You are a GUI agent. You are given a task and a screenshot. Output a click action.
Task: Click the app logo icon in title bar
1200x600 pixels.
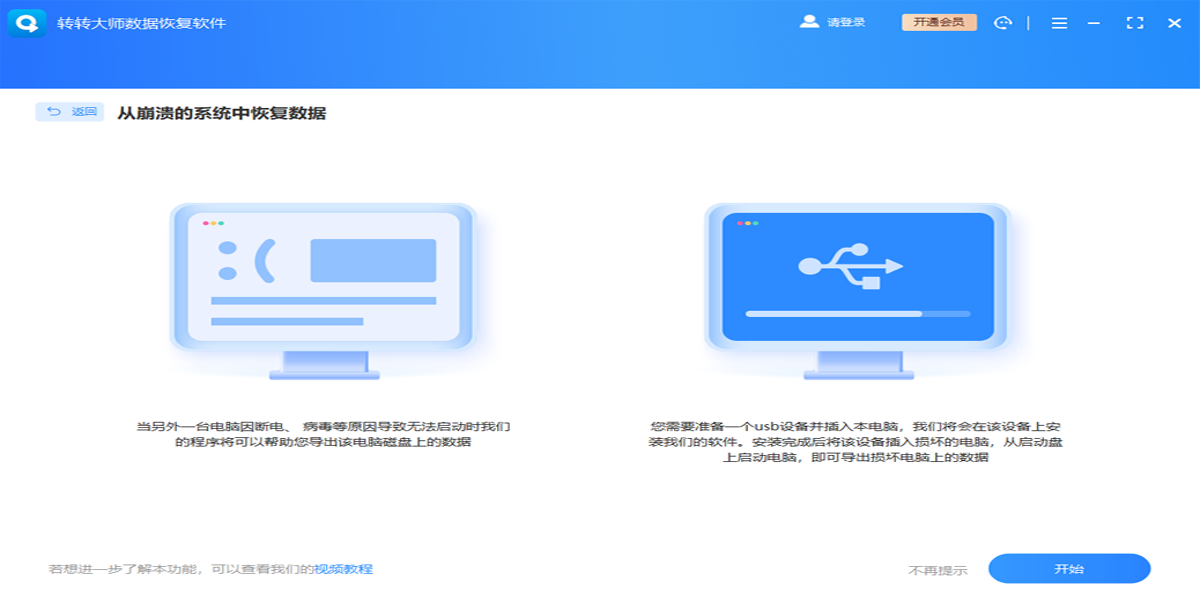pos(26,22)
